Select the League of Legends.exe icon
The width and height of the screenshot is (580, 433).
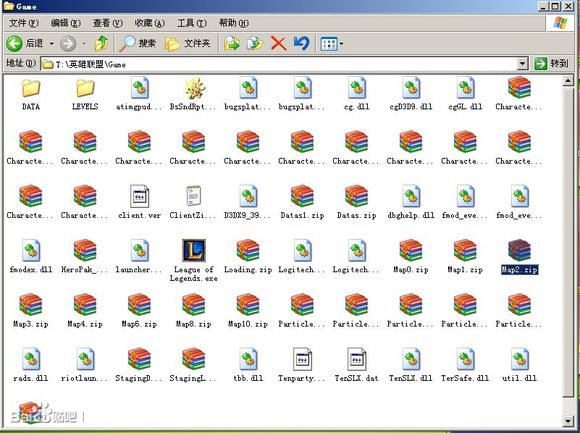coord(193,251)
